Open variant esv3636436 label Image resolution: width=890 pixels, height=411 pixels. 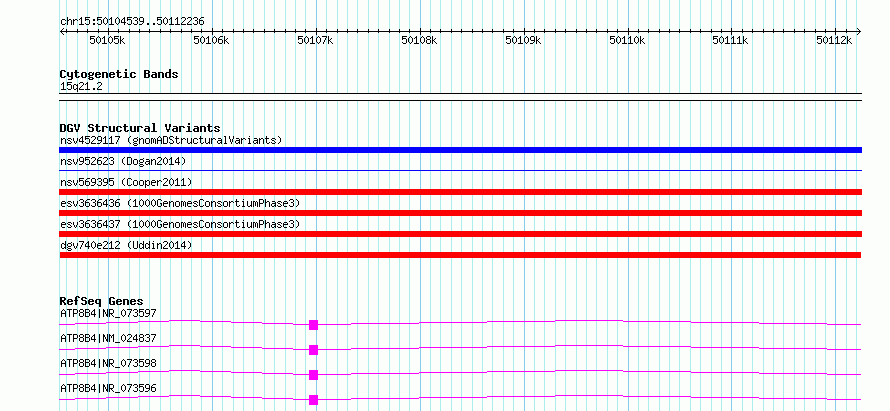click(x=180, y=203)
